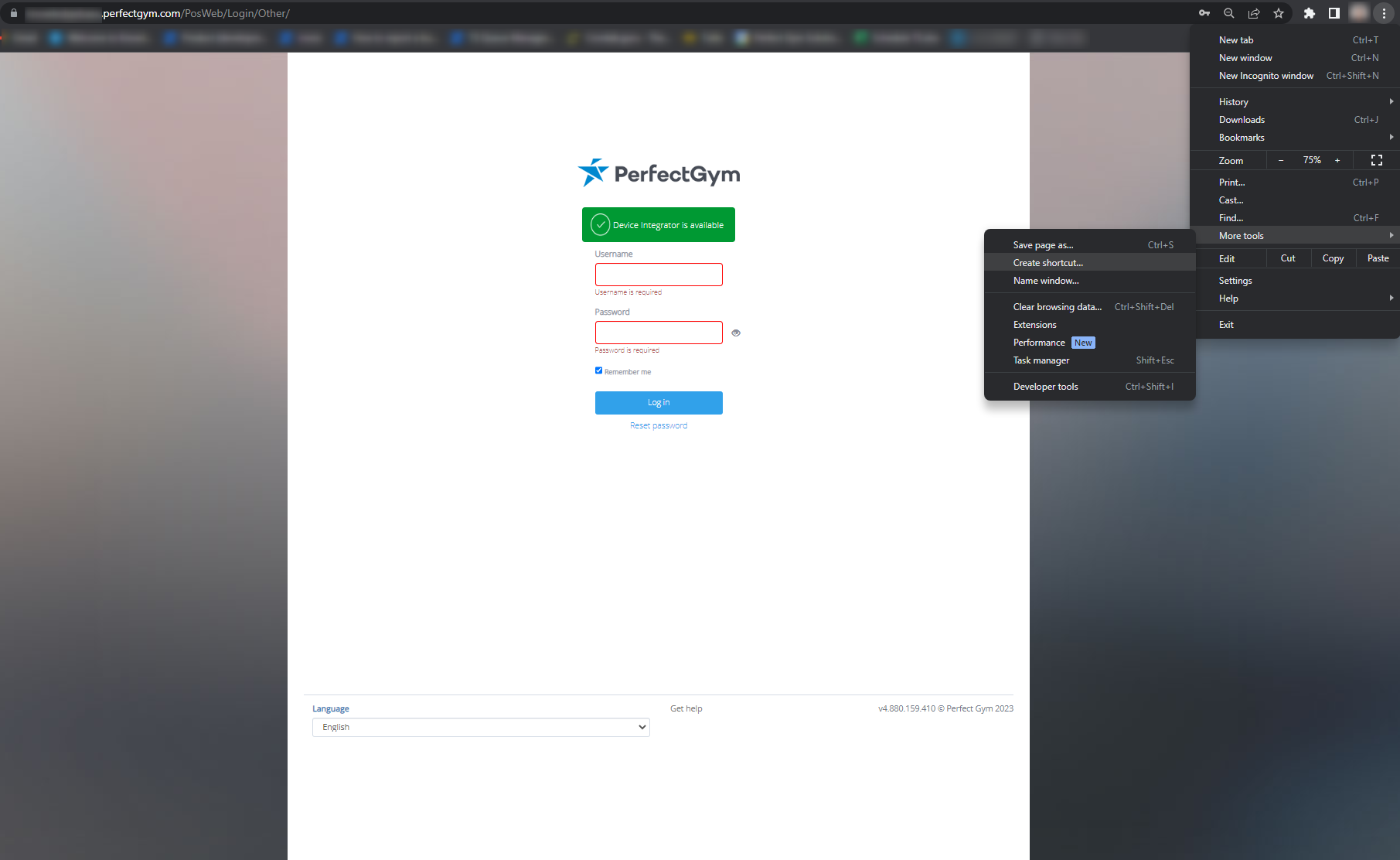This screenshot has width=1400, height=860.
Task: Open Developer tools from the submenu
Action: click(x=1046, y=387)
